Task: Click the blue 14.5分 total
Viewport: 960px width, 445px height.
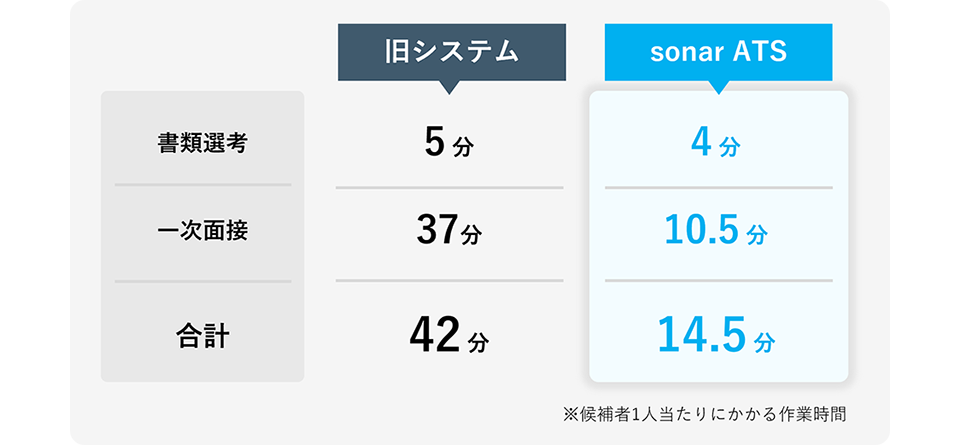Action: (716, 336)
